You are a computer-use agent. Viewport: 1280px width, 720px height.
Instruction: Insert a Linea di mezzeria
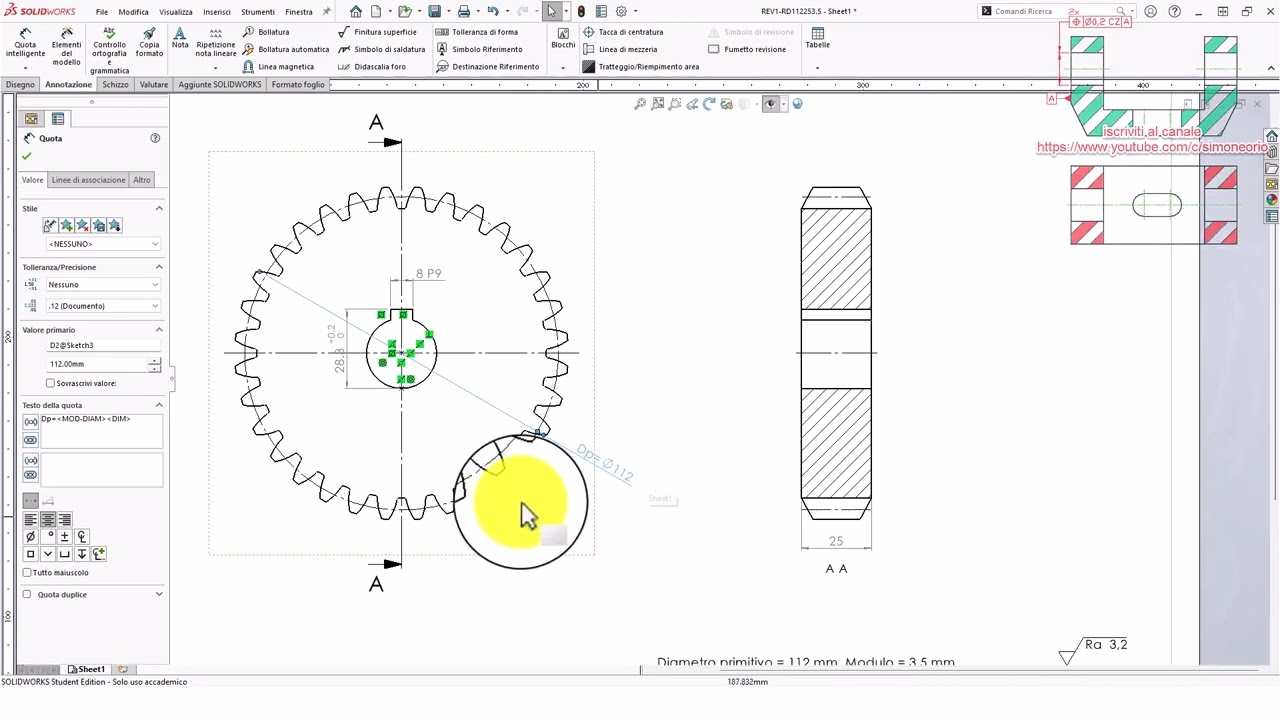(x=621, y=49)
